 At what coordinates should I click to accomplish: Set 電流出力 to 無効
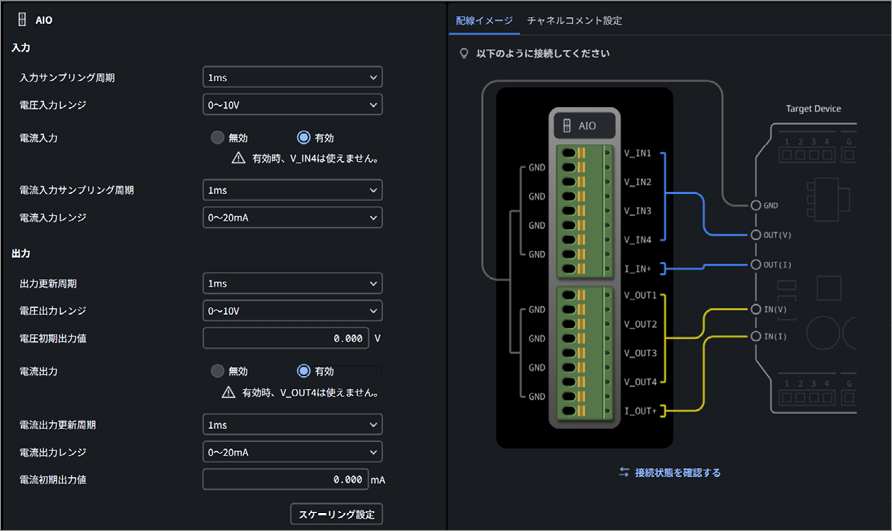[217, 371]
